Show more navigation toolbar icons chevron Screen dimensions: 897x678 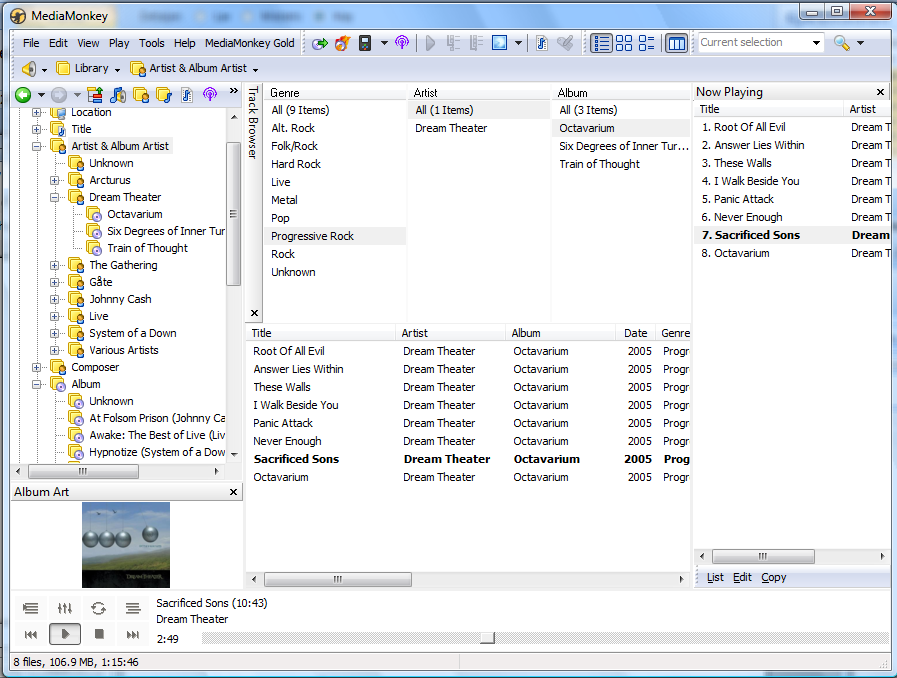click(233, 90)
